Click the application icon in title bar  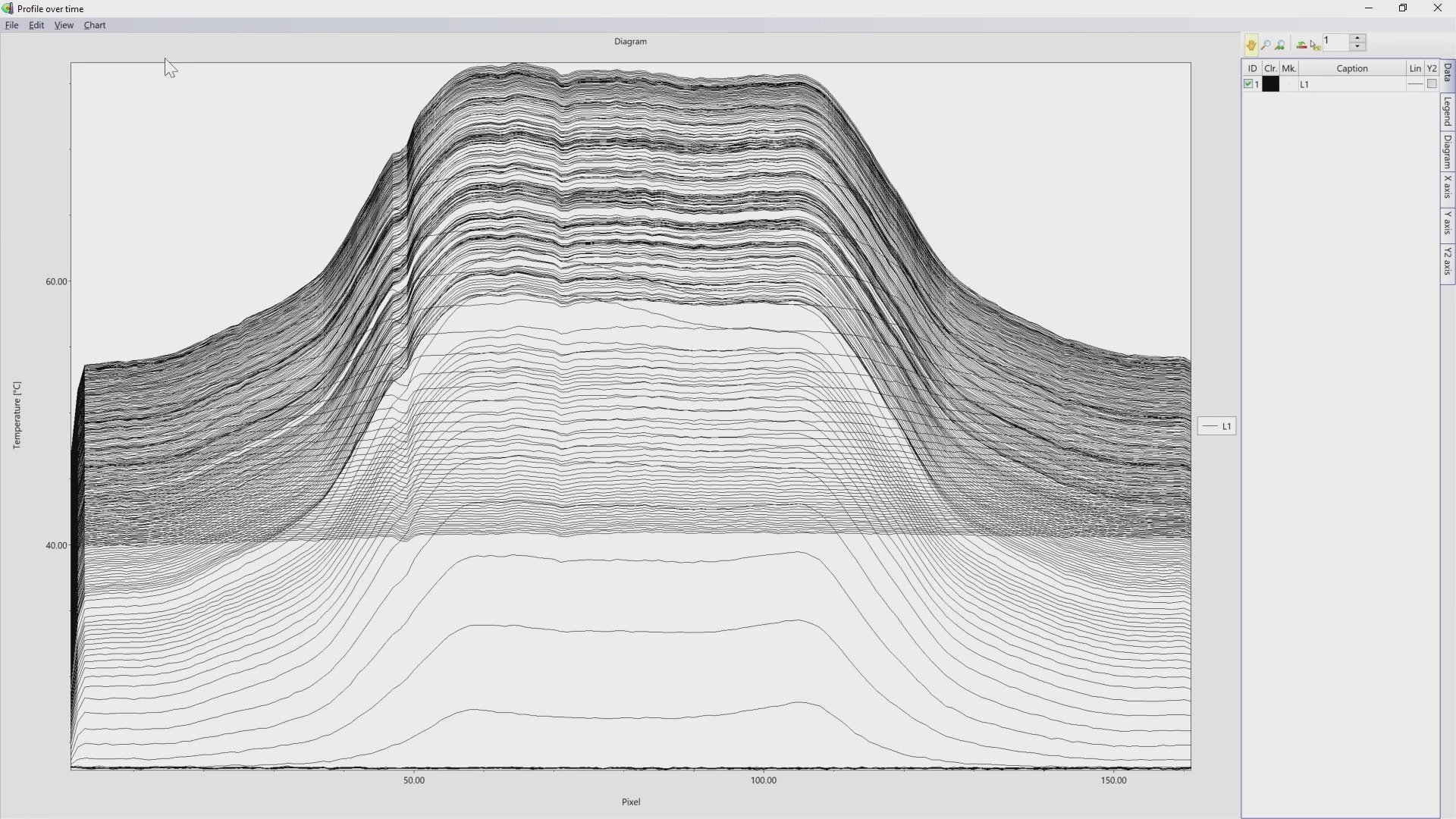point(8,8)
